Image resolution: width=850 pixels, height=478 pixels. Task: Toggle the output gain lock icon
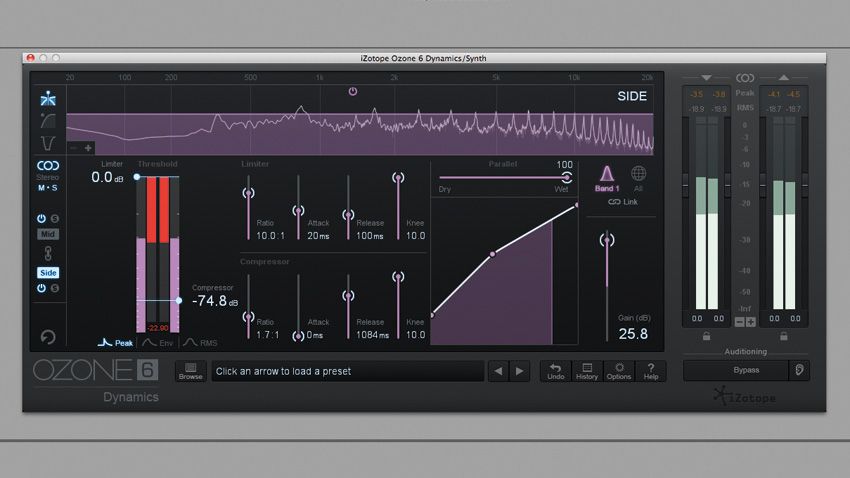coord(784,337)
